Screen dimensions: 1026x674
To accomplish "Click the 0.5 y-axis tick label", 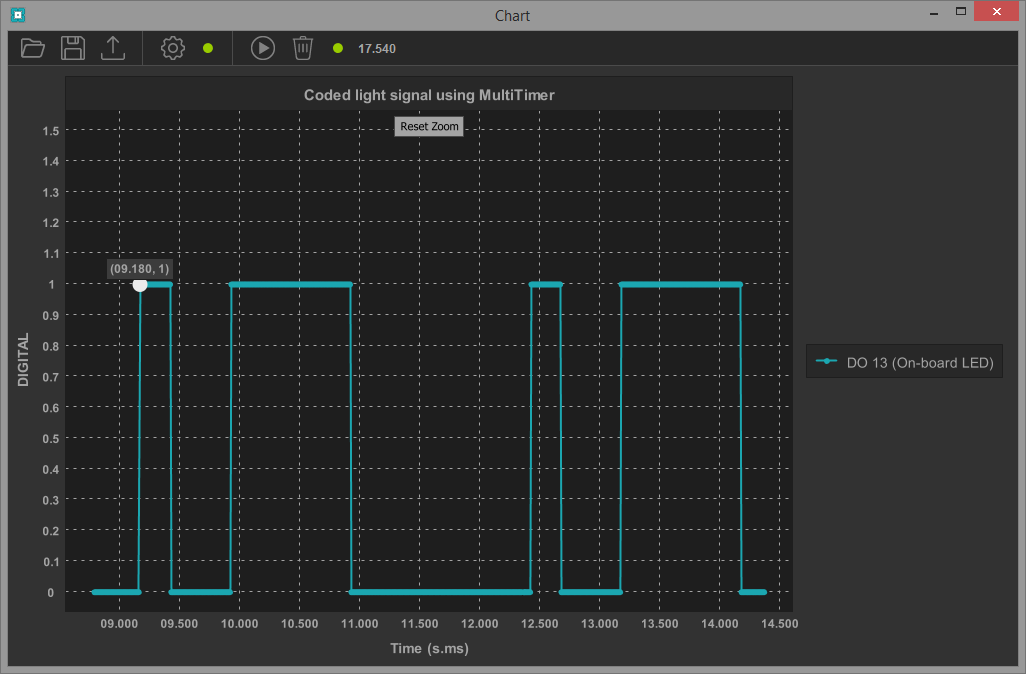I will coord(50,438).
